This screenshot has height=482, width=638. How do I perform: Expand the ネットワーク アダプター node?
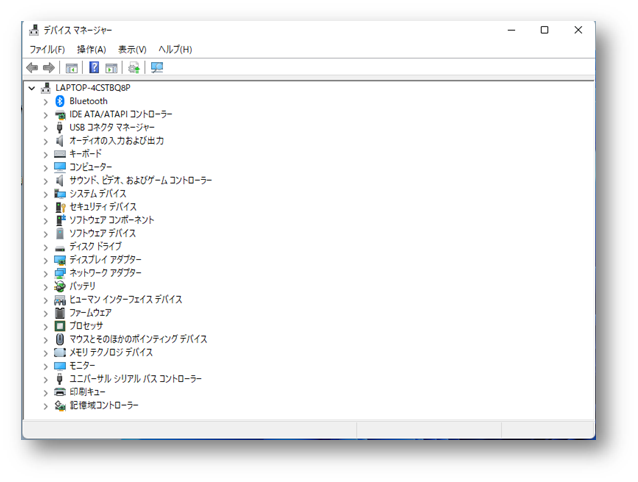45,273
